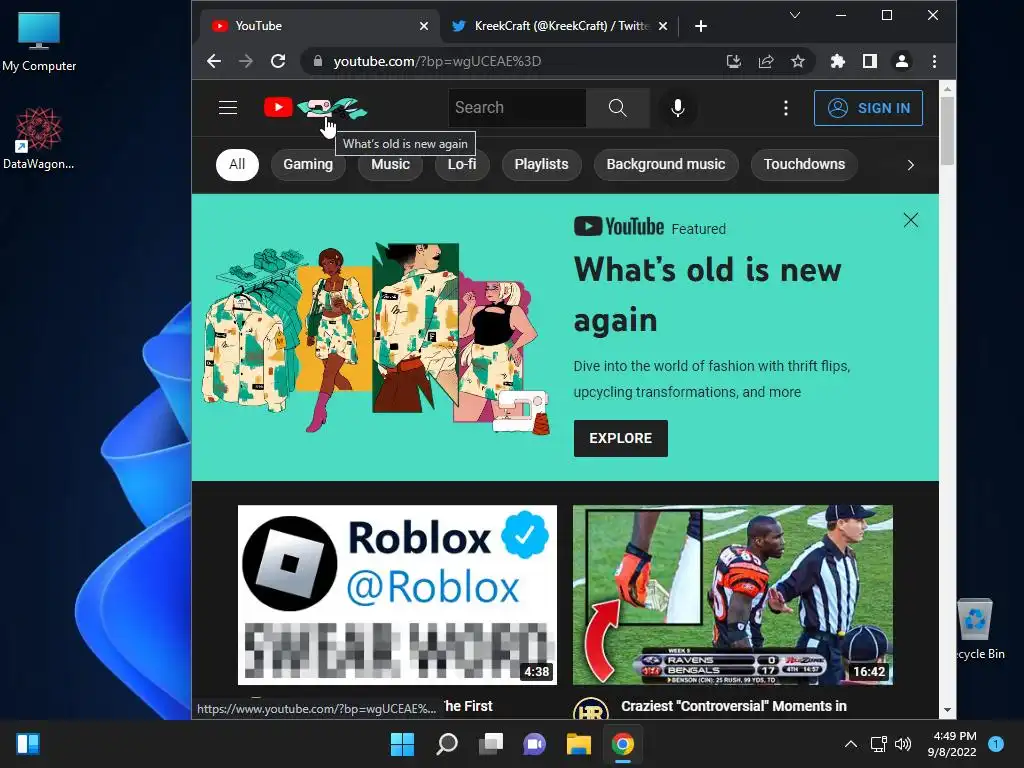Select the Gaming filter chip
The width and height of the screenshot is (1024, 768).
coord(308,165)
